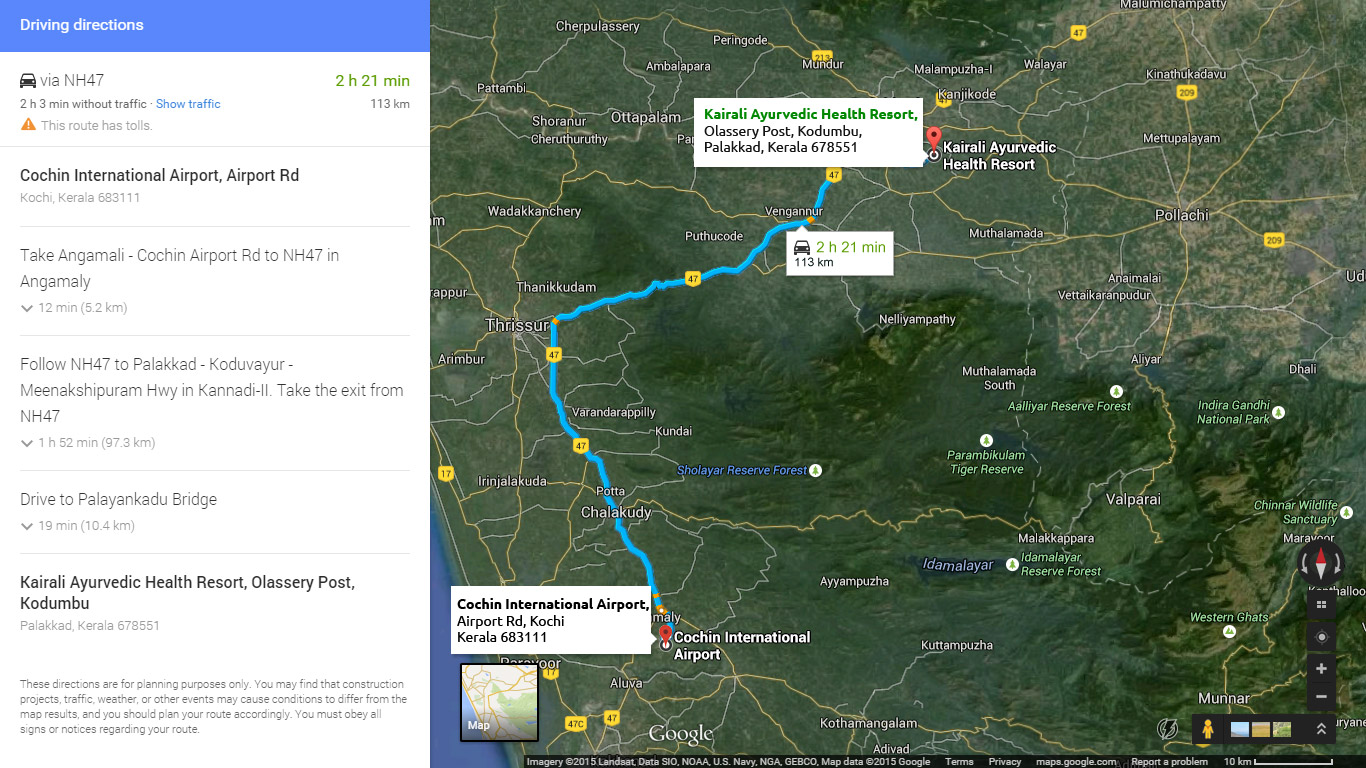Rotate map clockwise using compass arrow

[1337, 565]
